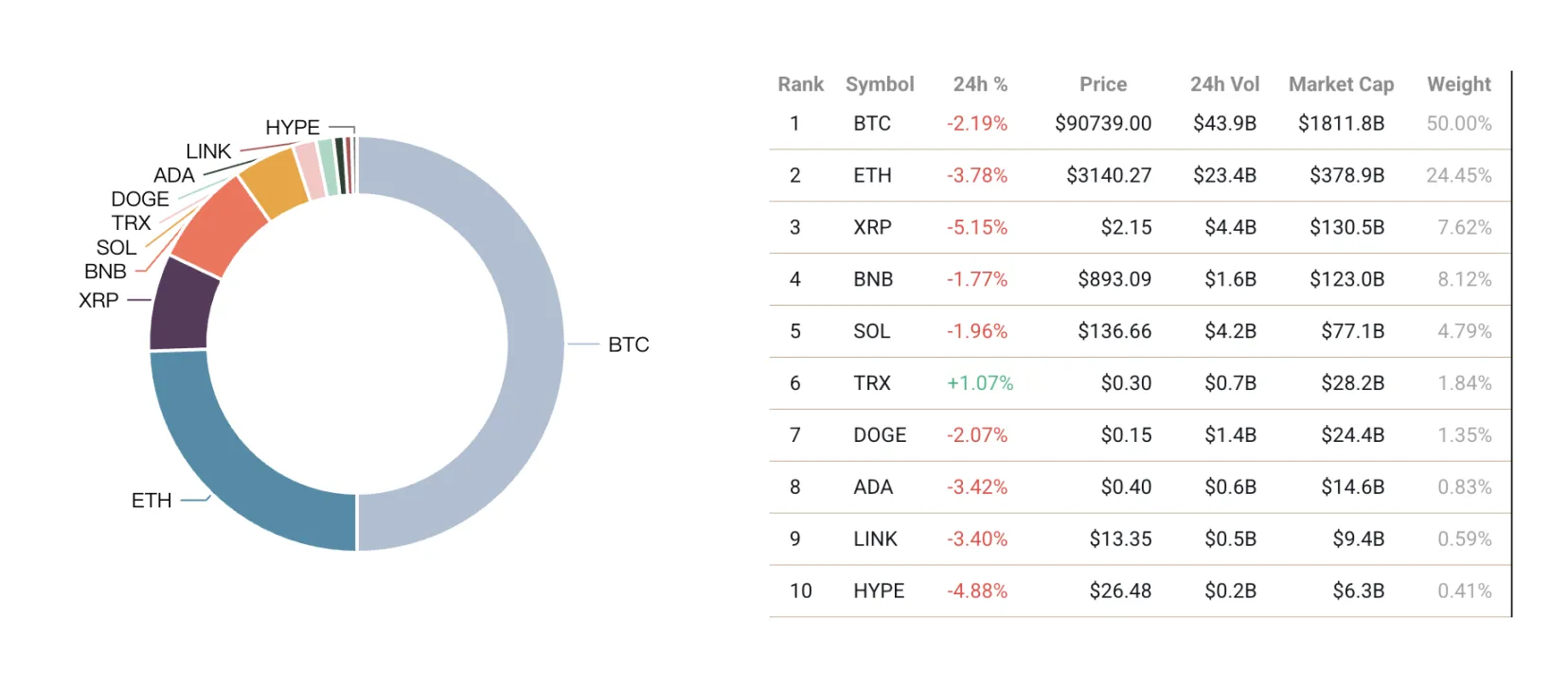Click the $3140.27 ETH price cell

(1109, 175)
